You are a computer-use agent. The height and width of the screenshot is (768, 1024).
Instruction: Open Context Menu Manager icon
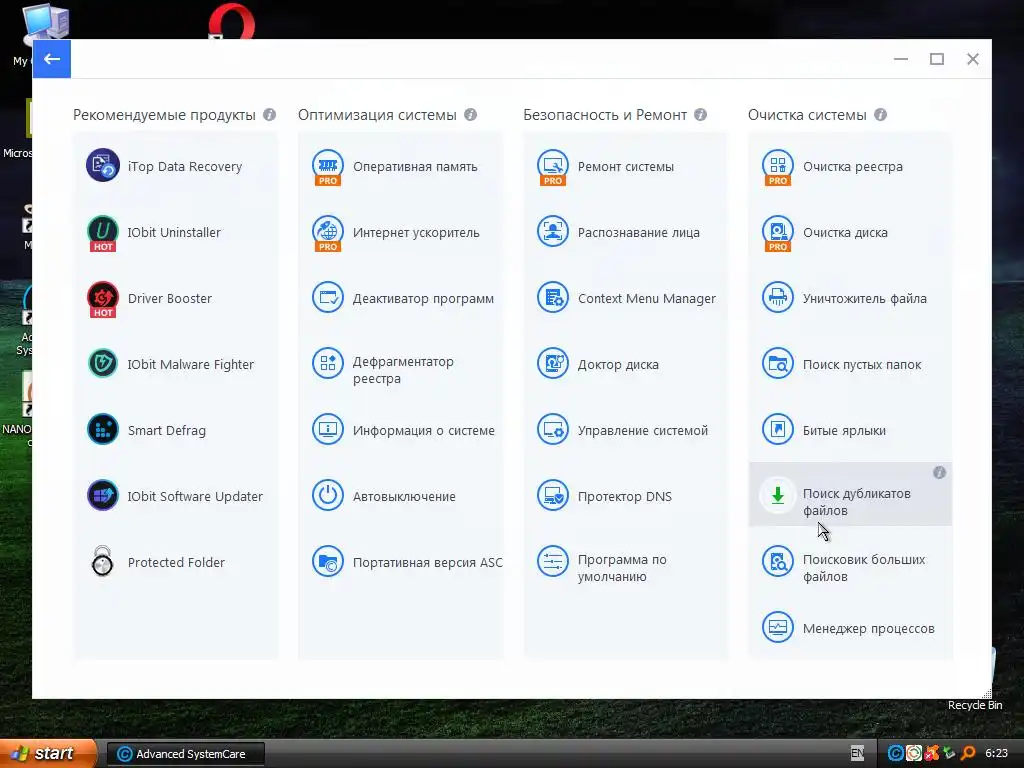click(552, 298)
